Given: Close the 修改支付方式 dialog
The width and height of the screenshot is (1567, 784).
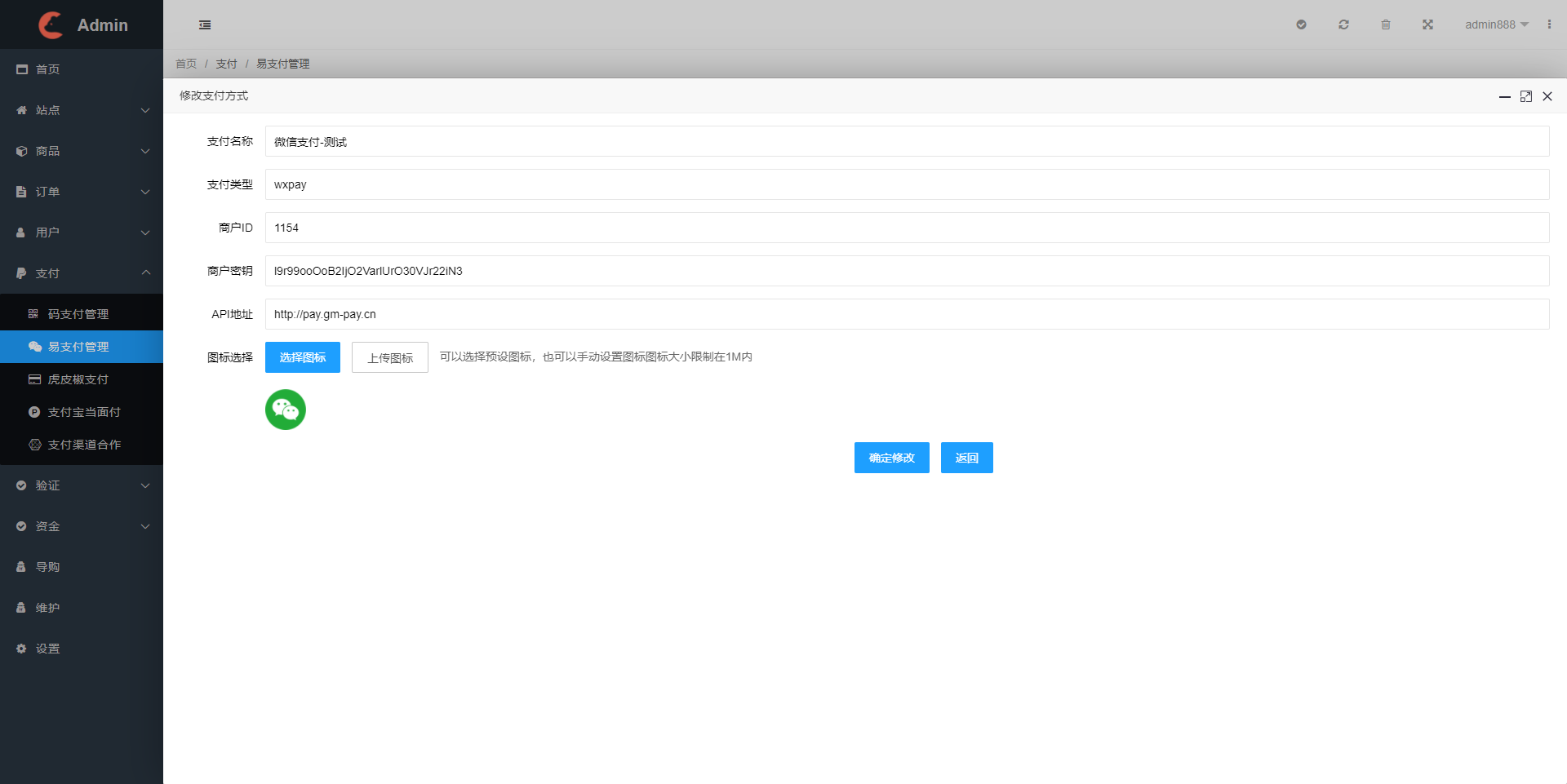Looking at the screenshot, I should pos(1547,96).
